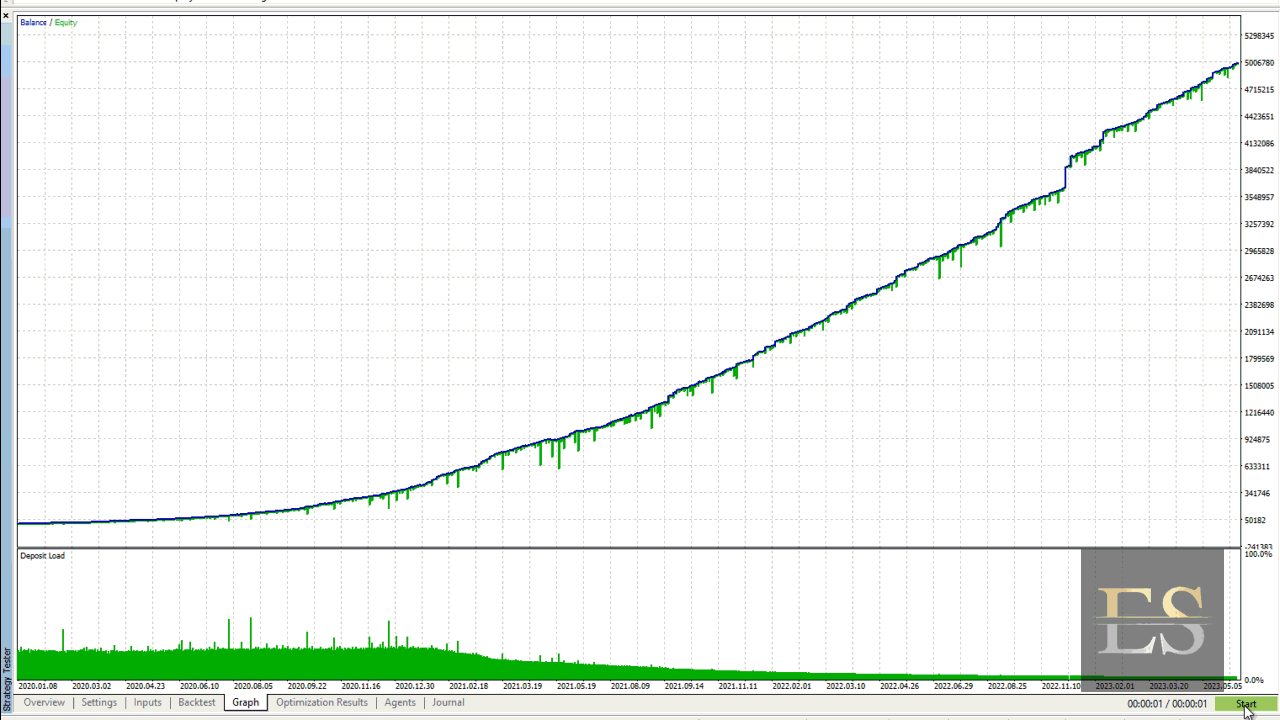
Task: Click the 2965828 balance axis value
Action: 1259,252
